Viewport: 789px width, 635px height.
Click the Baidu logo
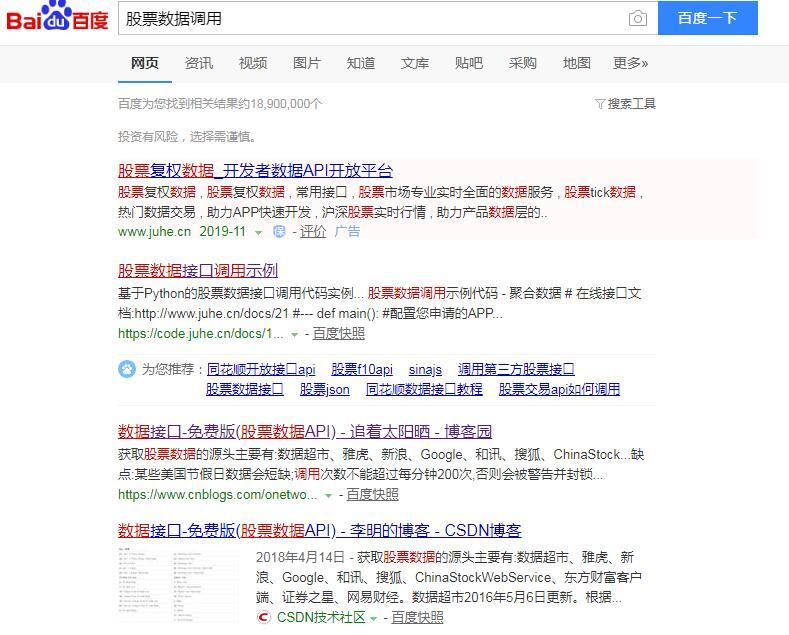[x=57, y=17]
